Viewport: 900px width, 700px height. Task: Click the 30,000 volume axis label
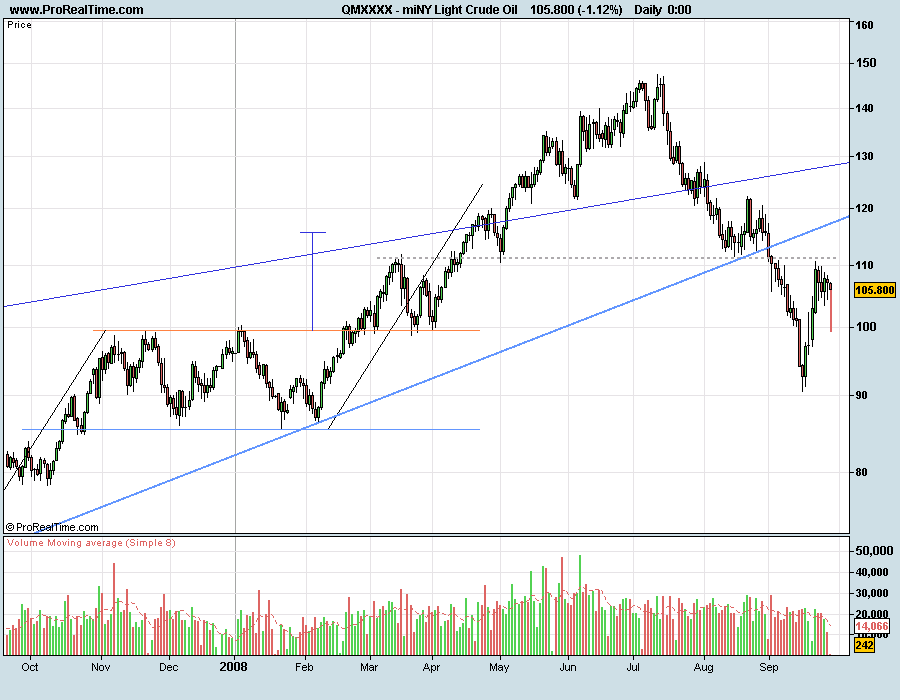[x=874, y=593]
